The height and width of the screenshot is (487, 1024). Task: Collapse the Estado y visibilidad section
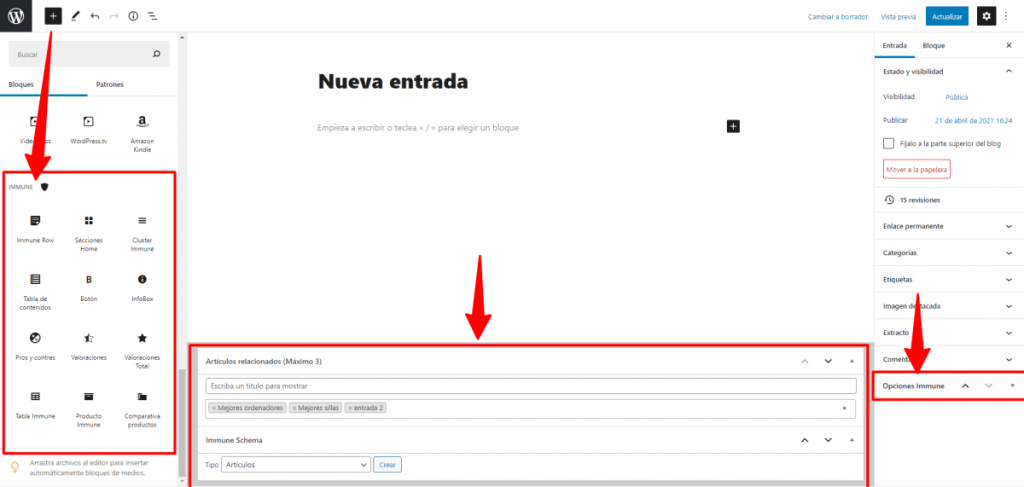[x=1008, y=72]
